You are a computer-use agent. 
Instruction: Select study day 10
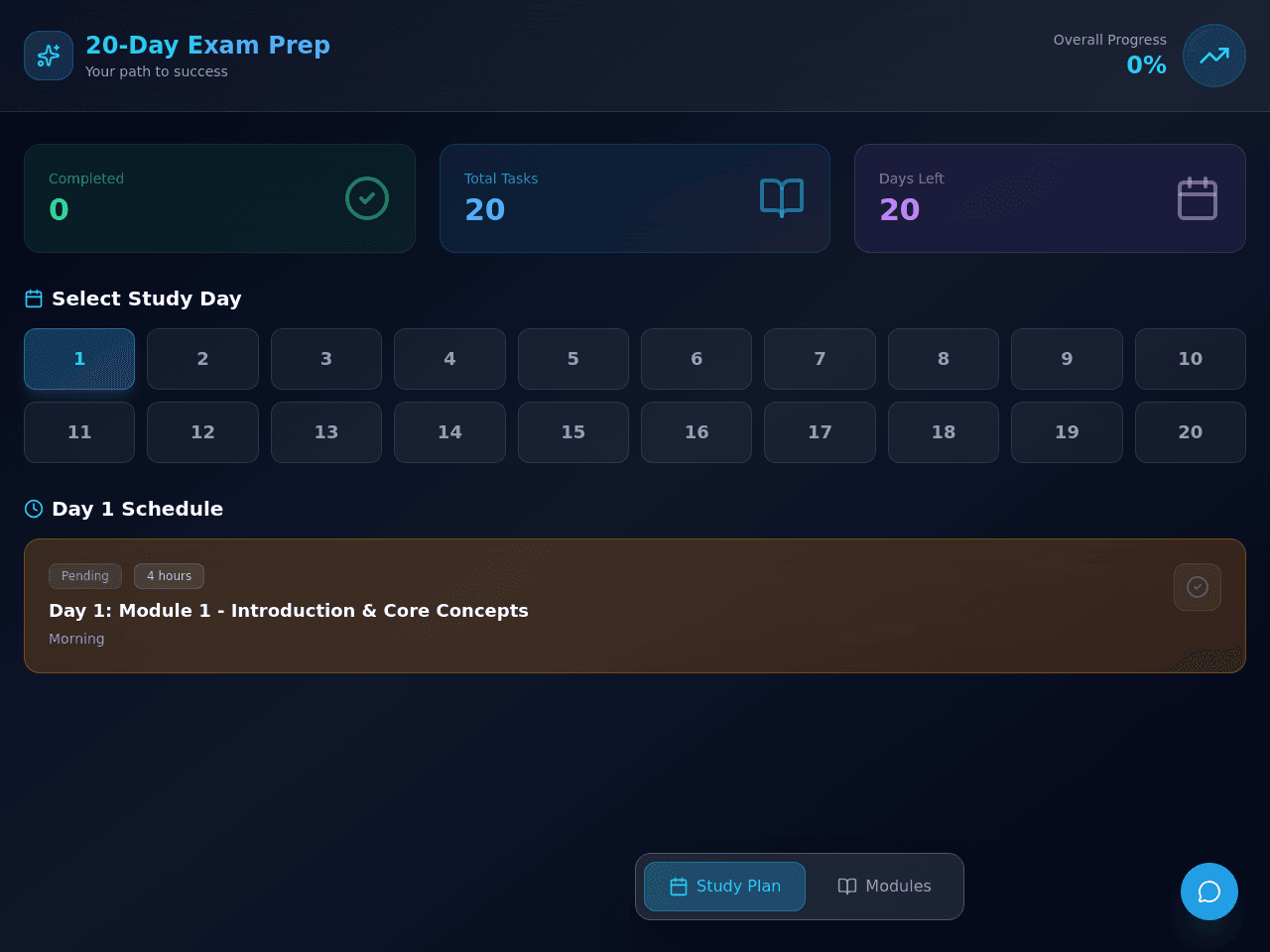[x=1191, y=359]
